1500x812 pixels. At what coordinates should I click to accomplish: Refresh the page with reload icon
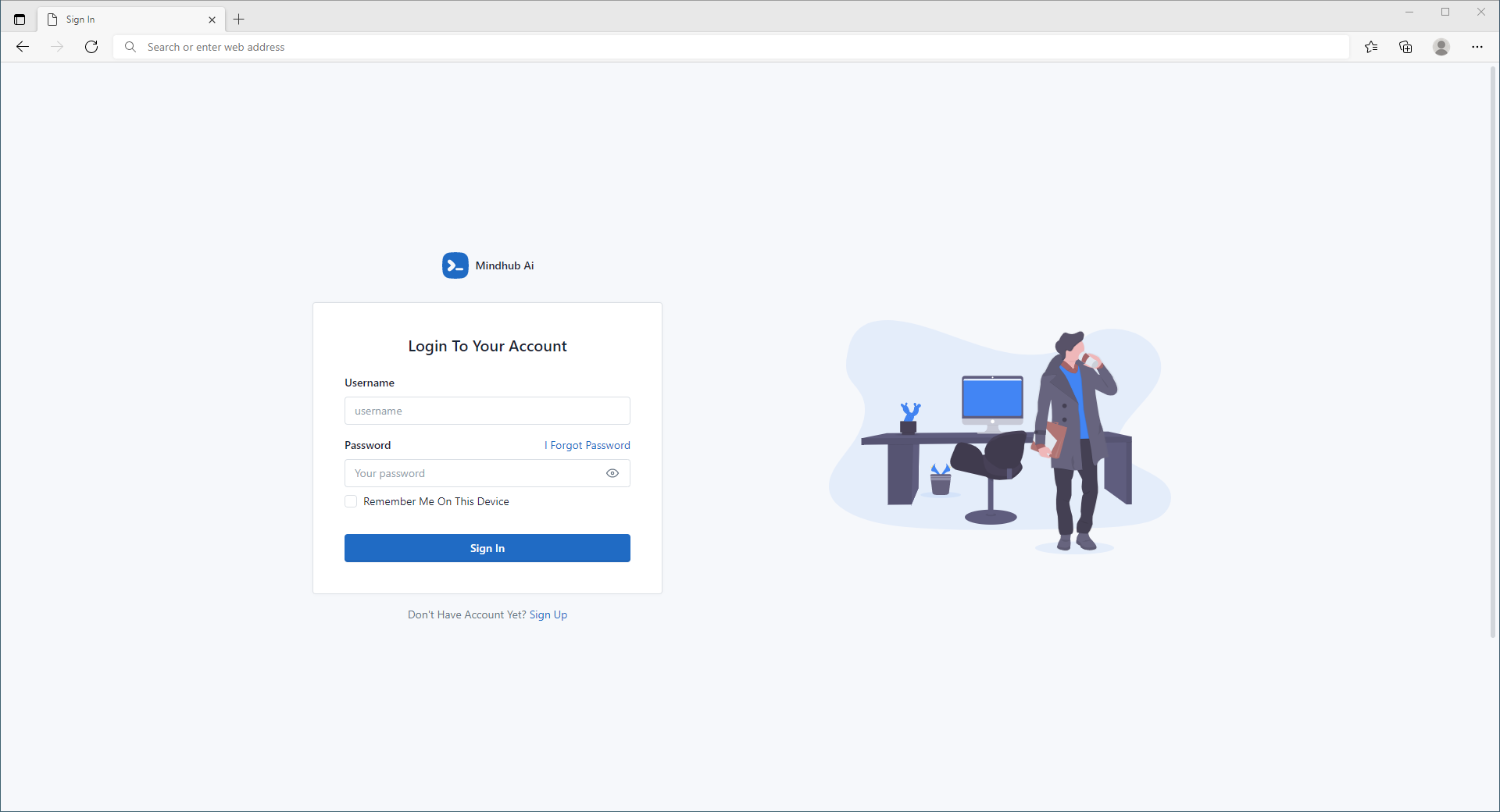(91, 47)
